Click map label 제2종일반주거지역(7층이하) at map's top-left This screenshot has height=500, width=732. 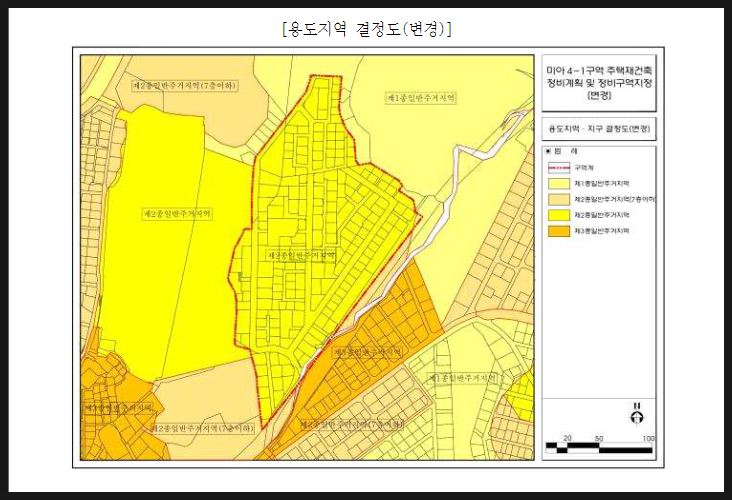(x=185, y=85)
